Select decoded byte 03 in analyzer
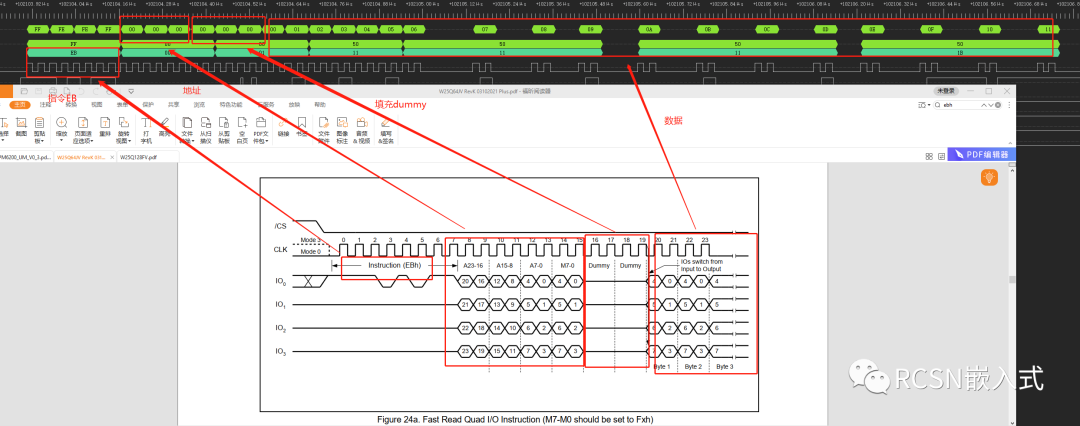1080x426 pixels. tap(343, 30)
